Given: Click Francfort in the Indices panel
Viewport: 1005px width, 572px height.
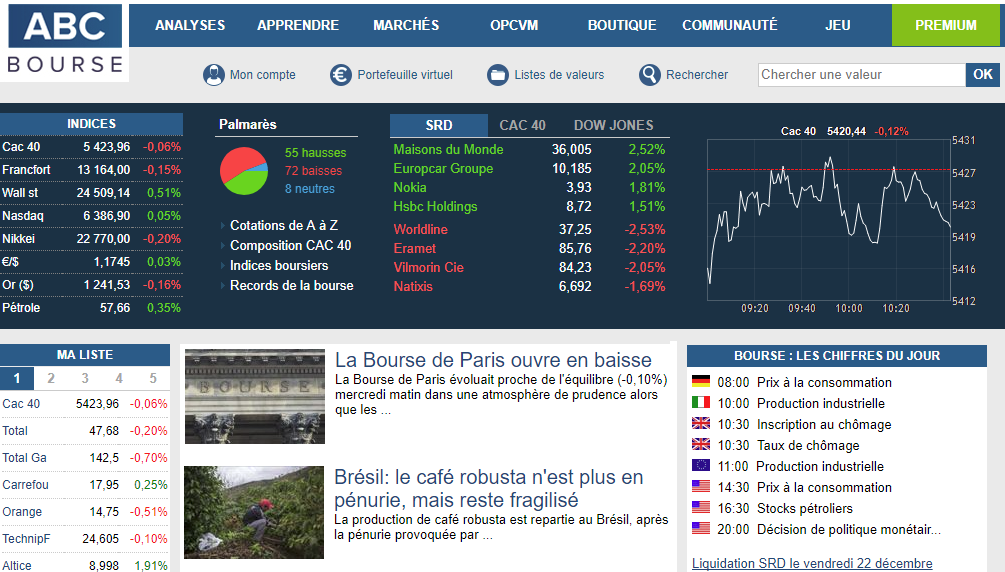Looking at the screenshot, I should pos(26,170).
